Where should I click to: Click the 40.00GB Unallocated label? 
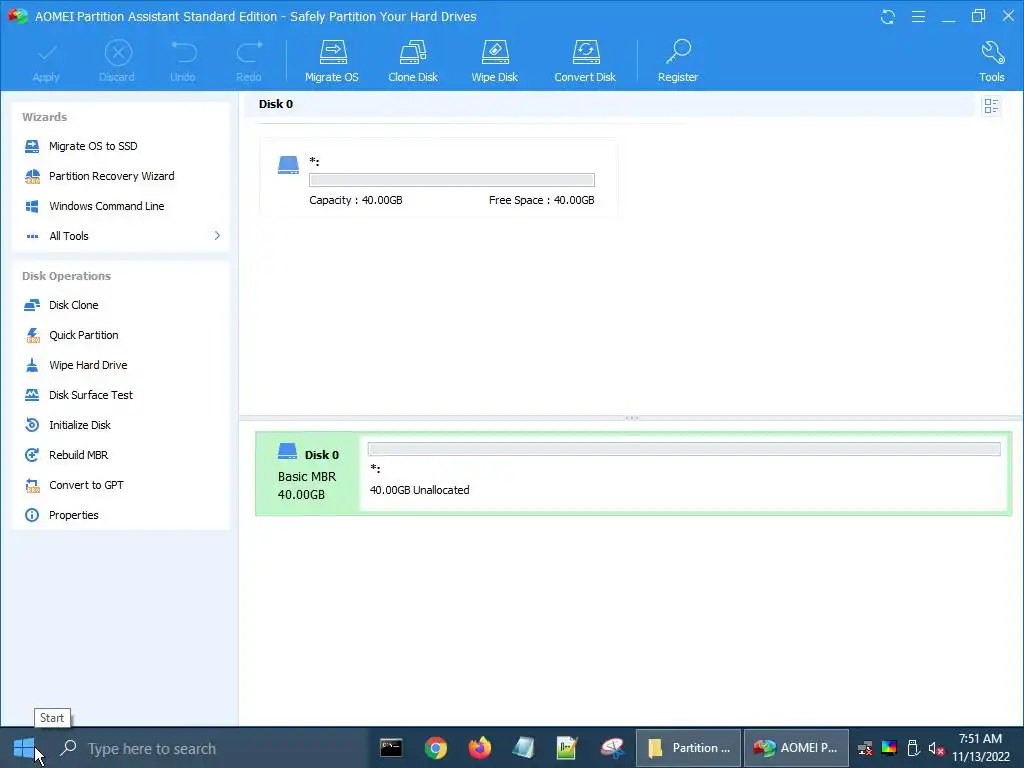pyautogui.click(x=419, y=490)
